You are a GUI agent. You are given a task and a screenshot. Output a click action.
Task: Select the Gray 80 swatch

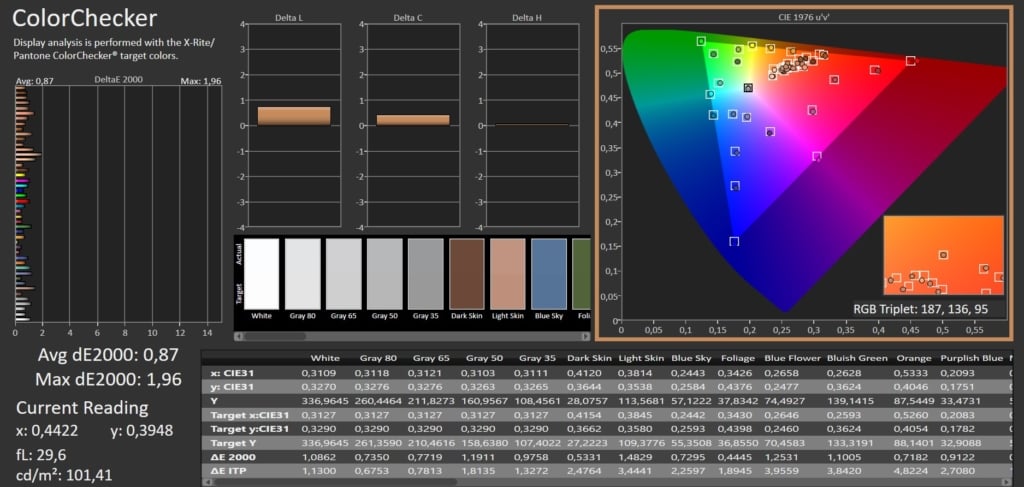(x=303, y=274)
